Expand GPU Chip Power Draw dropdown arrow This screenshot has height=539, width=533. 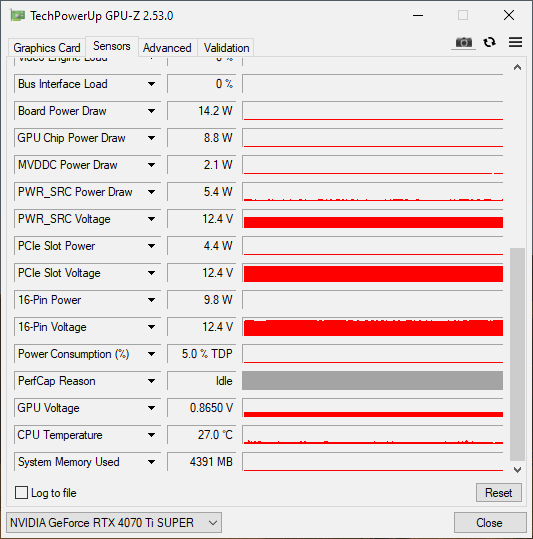tap(151, 138)
